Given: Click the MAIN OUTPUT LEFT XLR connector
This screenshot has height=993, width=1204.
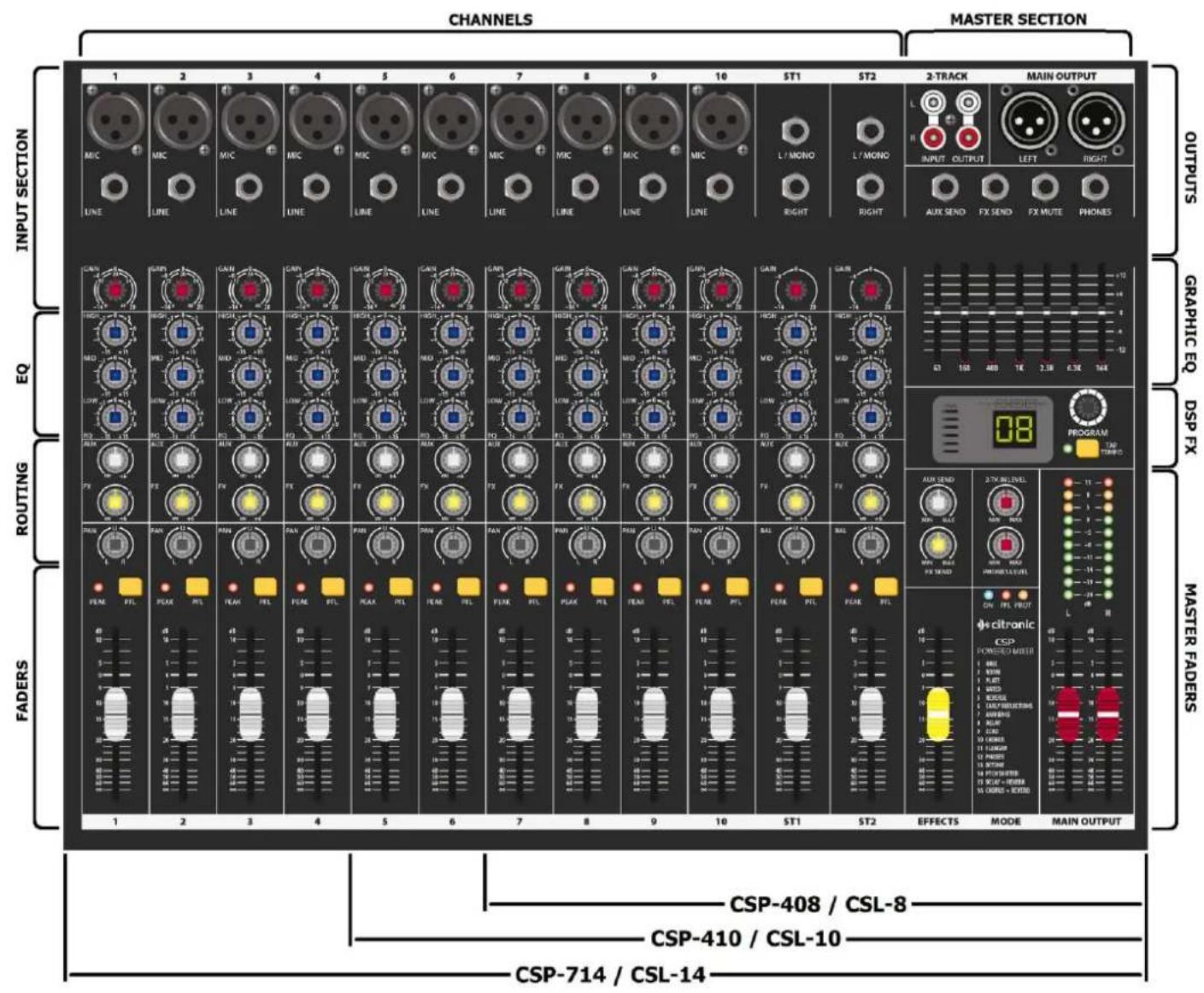Looking at the screenshot, I should (x=1029, y=120).
